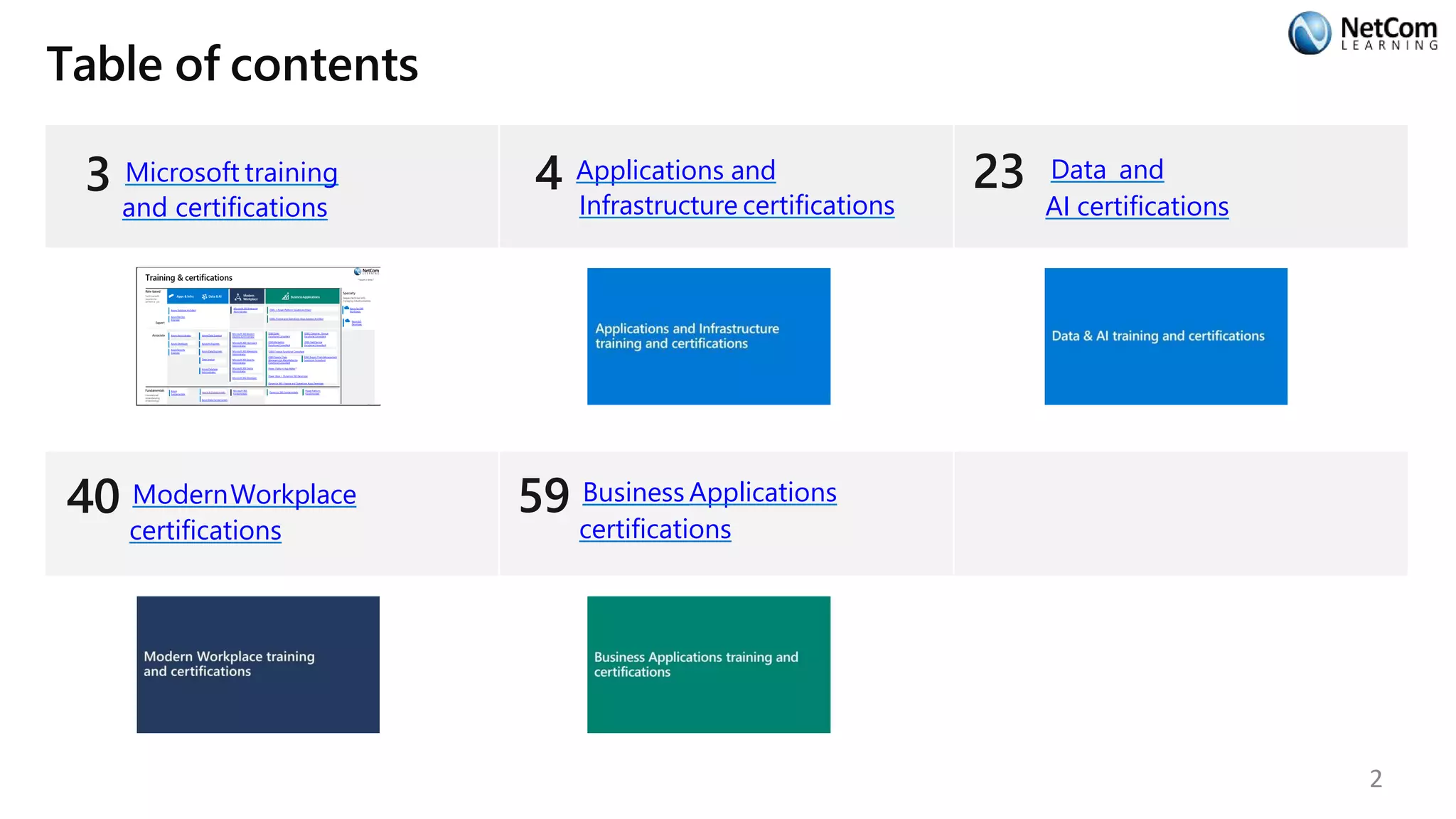
Task: Click the empty gray tile beside Business Applications
Action: [1180, 513]
